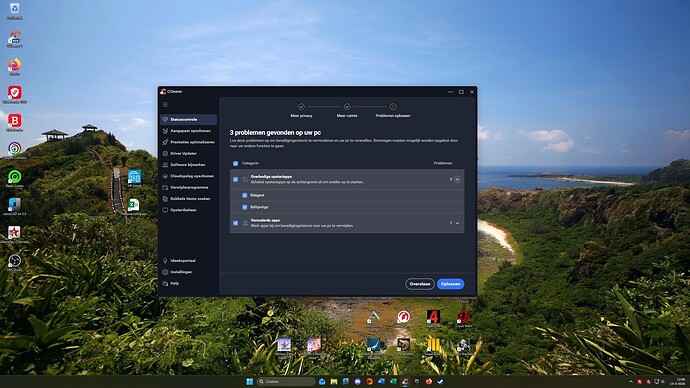The height and width of the screenshot is (388, 690).
Task: Click the Meer ruimte step checkmark
Action: (347, 106)
